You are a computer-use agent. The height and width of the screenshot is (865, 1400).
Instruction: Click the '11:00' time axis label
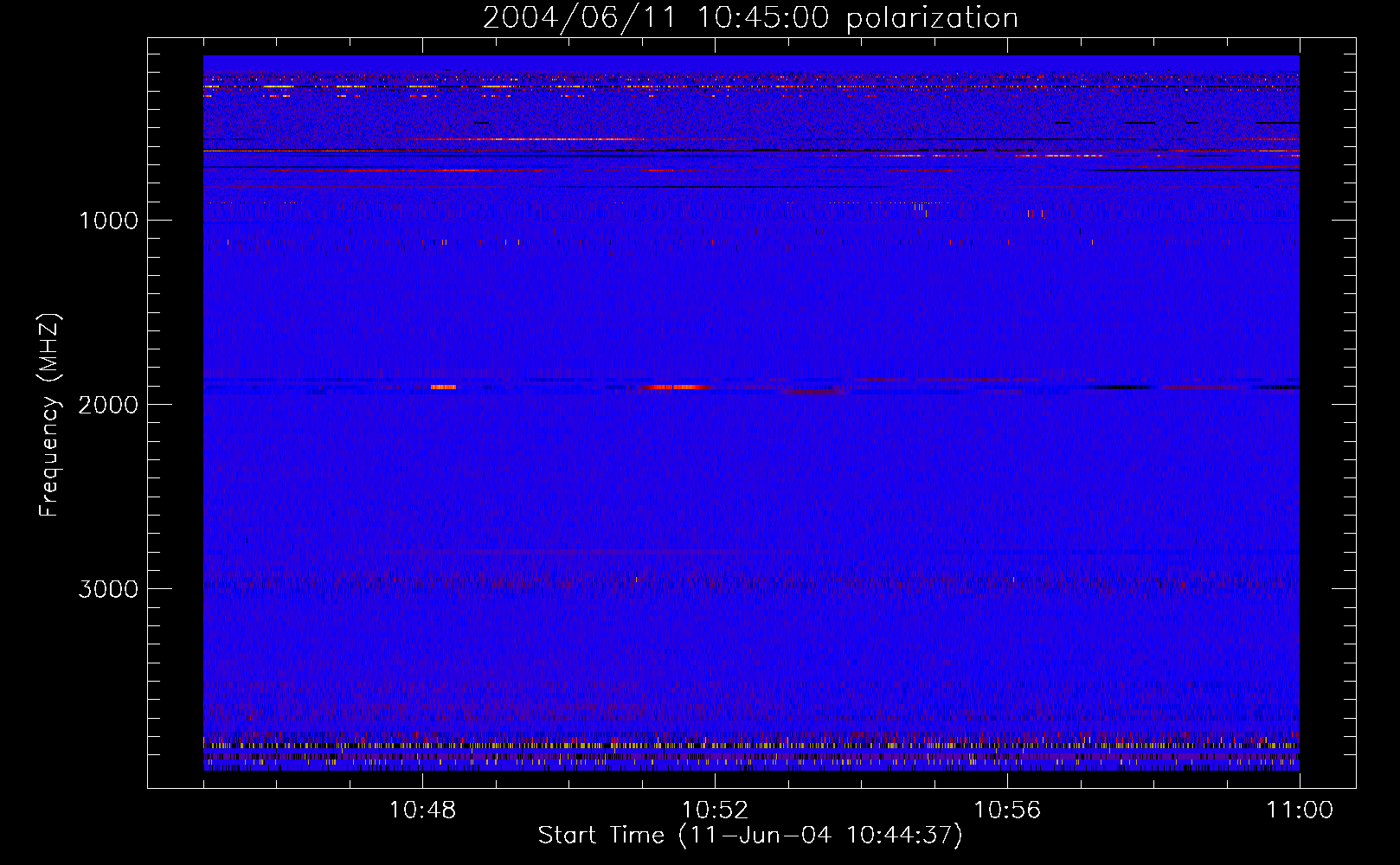[1300, 811]
